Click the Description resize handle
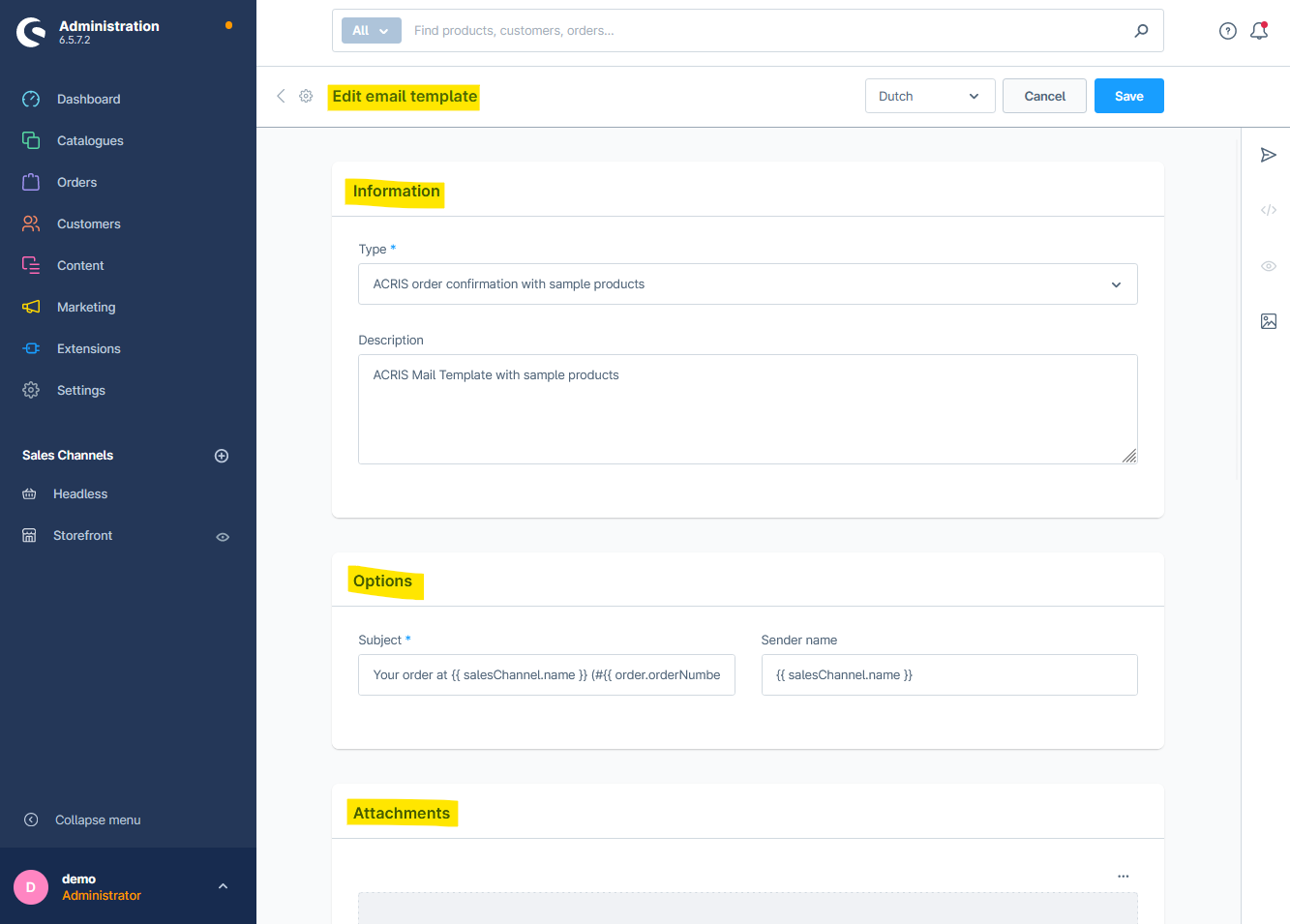The width and height of the screenshot is (1290, 924). click(1129, 456)
